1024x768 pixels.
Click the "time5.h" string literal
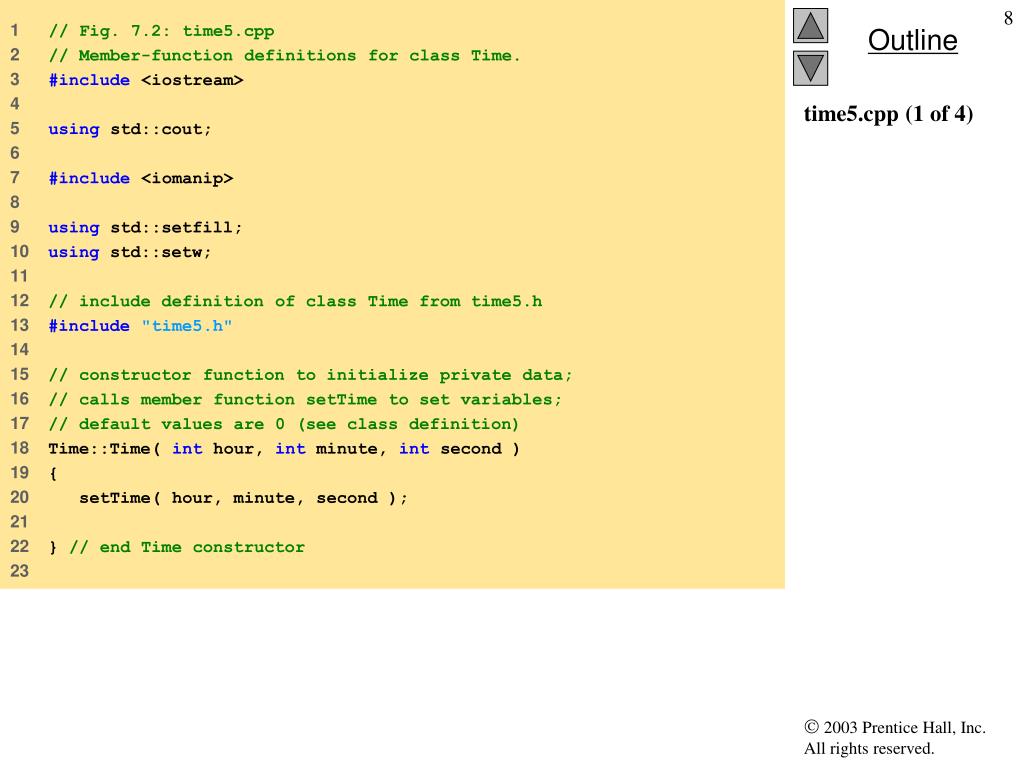click(187, 326)
